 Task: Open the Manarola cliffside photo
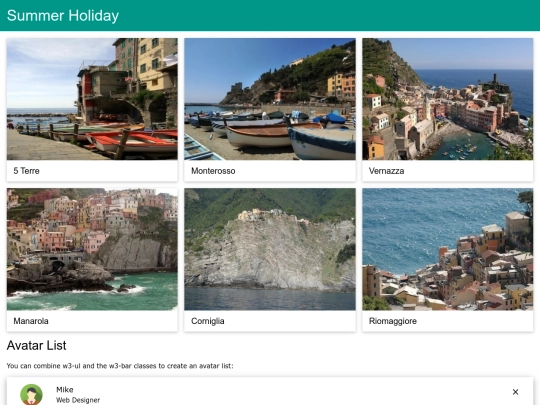[x=92, y=249]
